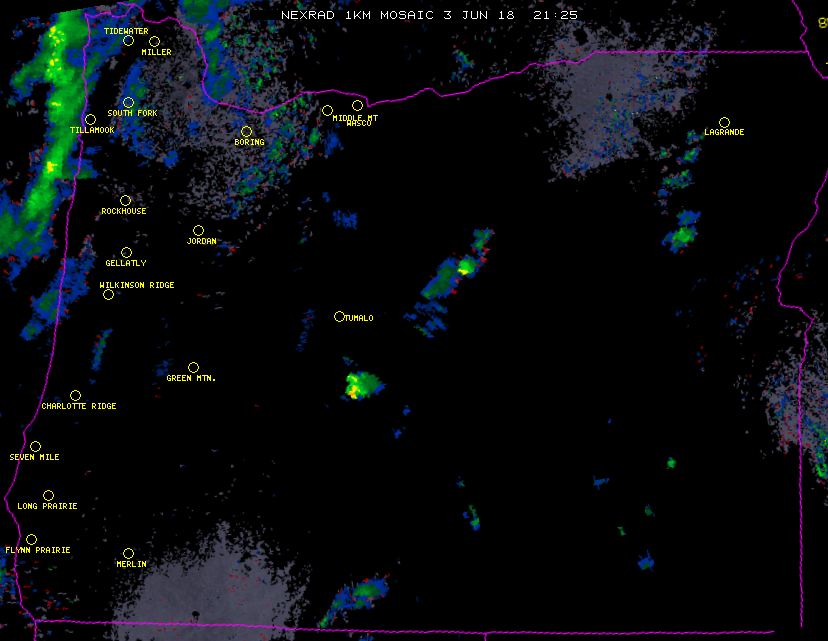
Task: Click the Gellatly station circle marker
Action: click(126, 252)
